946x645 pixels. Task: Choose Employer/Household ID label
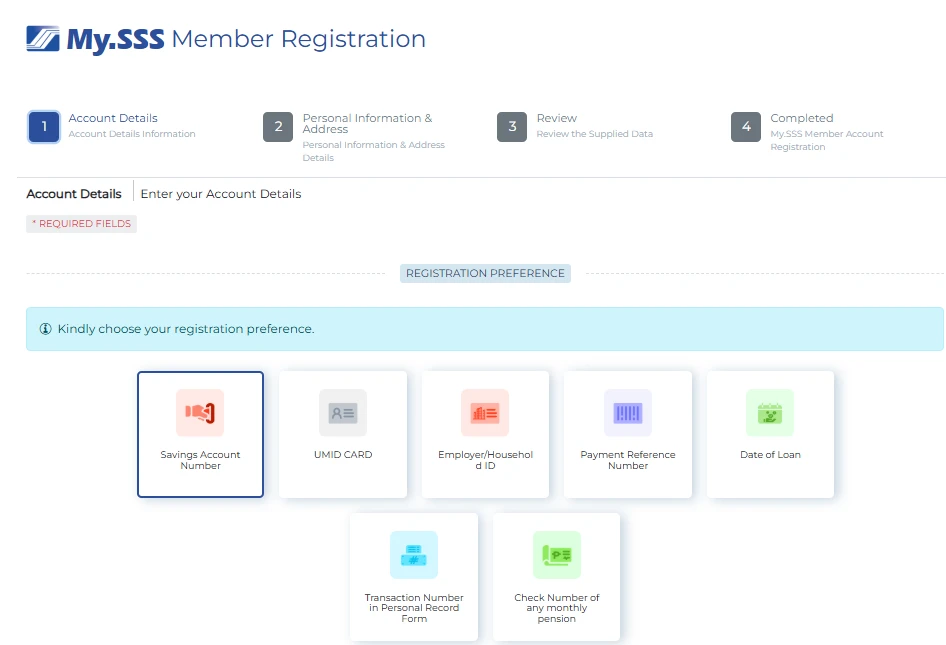pos(485,460)
